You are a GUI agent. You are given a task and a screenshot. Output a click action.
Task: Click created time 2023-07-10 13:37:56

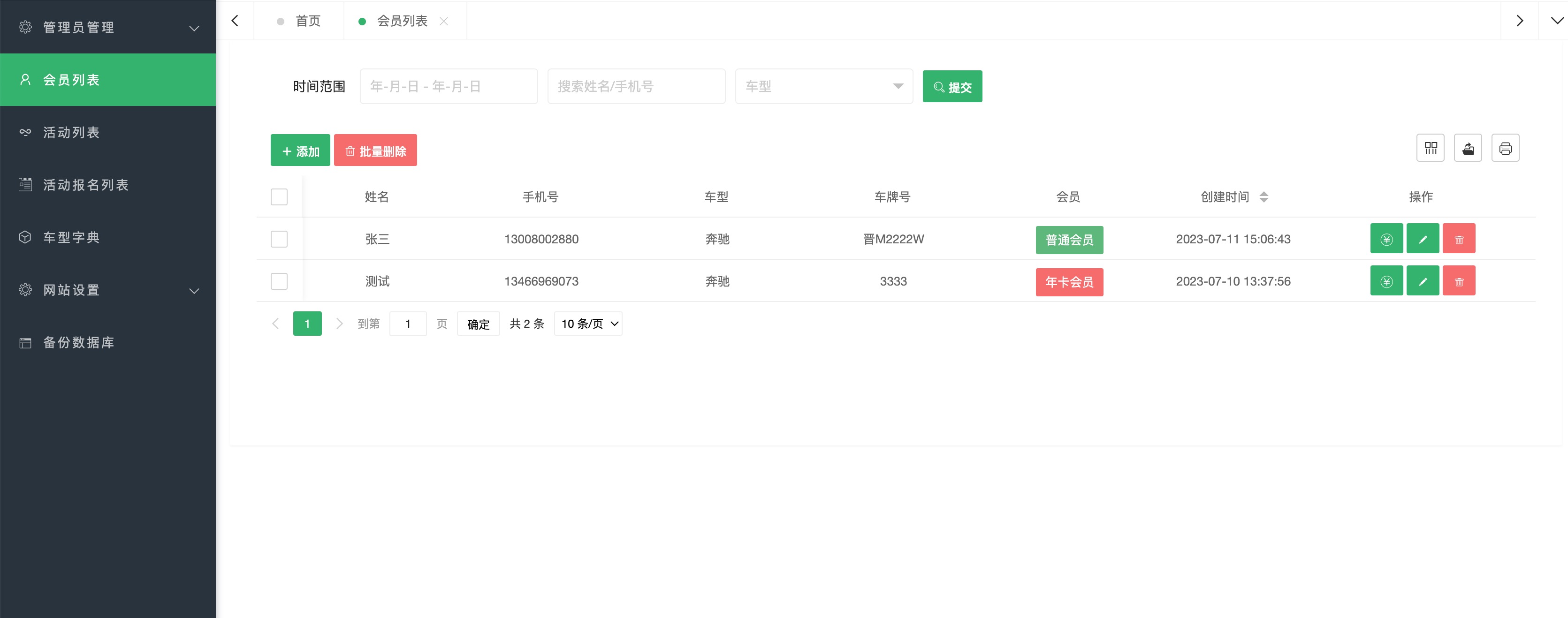tap(1233, 281)
